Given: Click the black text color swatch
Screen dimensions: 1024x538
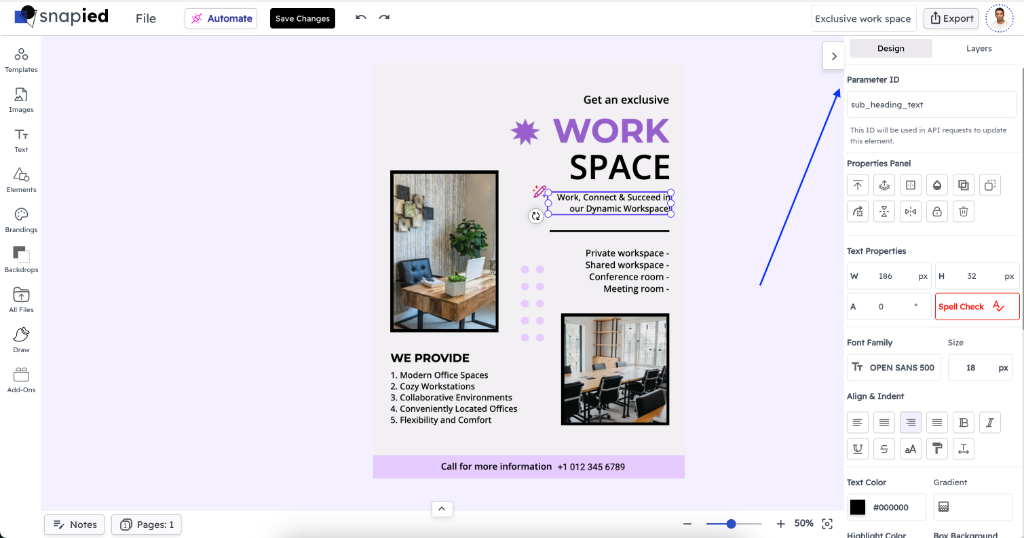Looking at the screenshot, I should [857, 507].
